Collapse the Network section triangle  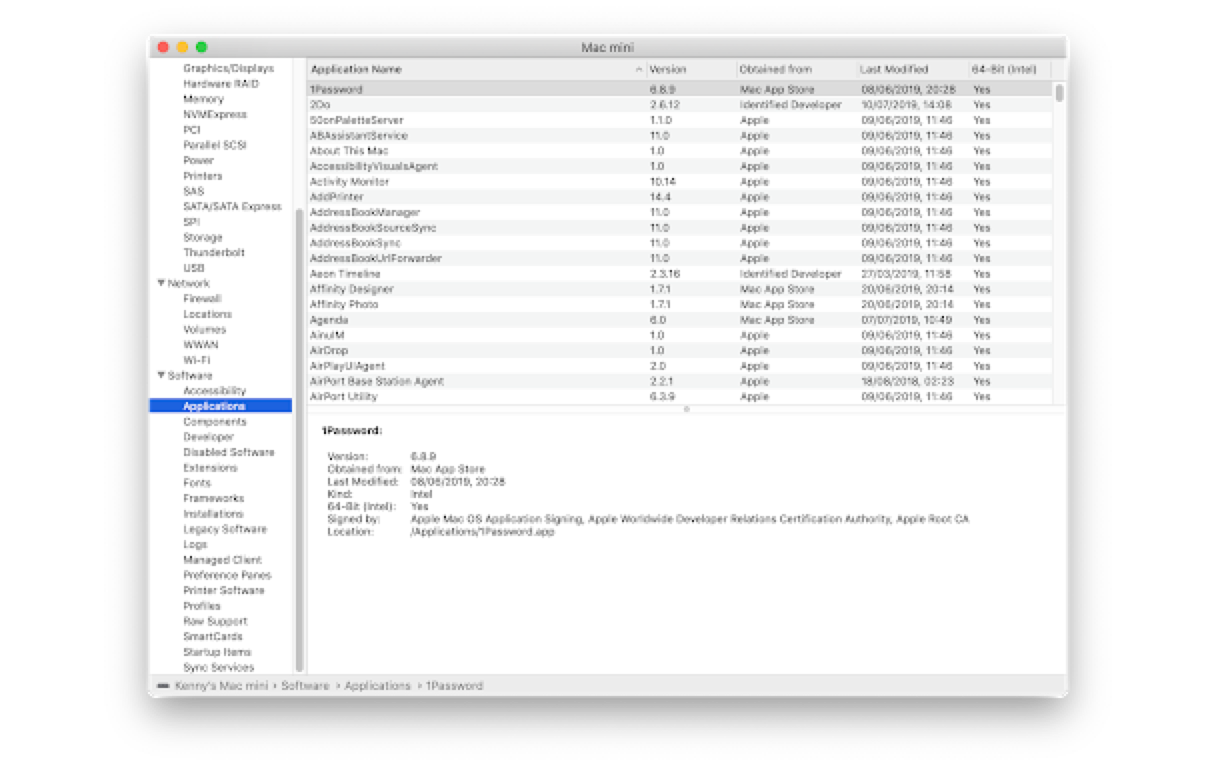click(161, 283)
